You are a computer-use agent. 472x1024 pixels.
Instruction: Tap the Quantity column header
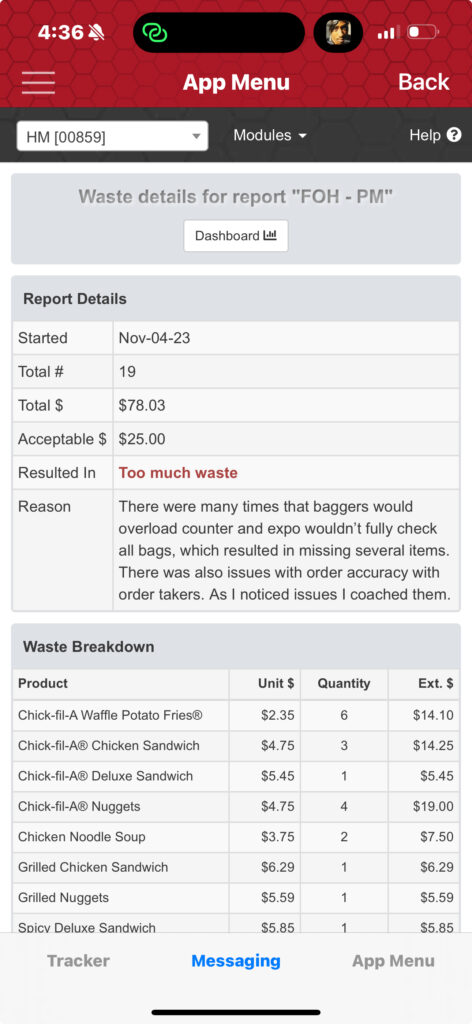[344, 684]
